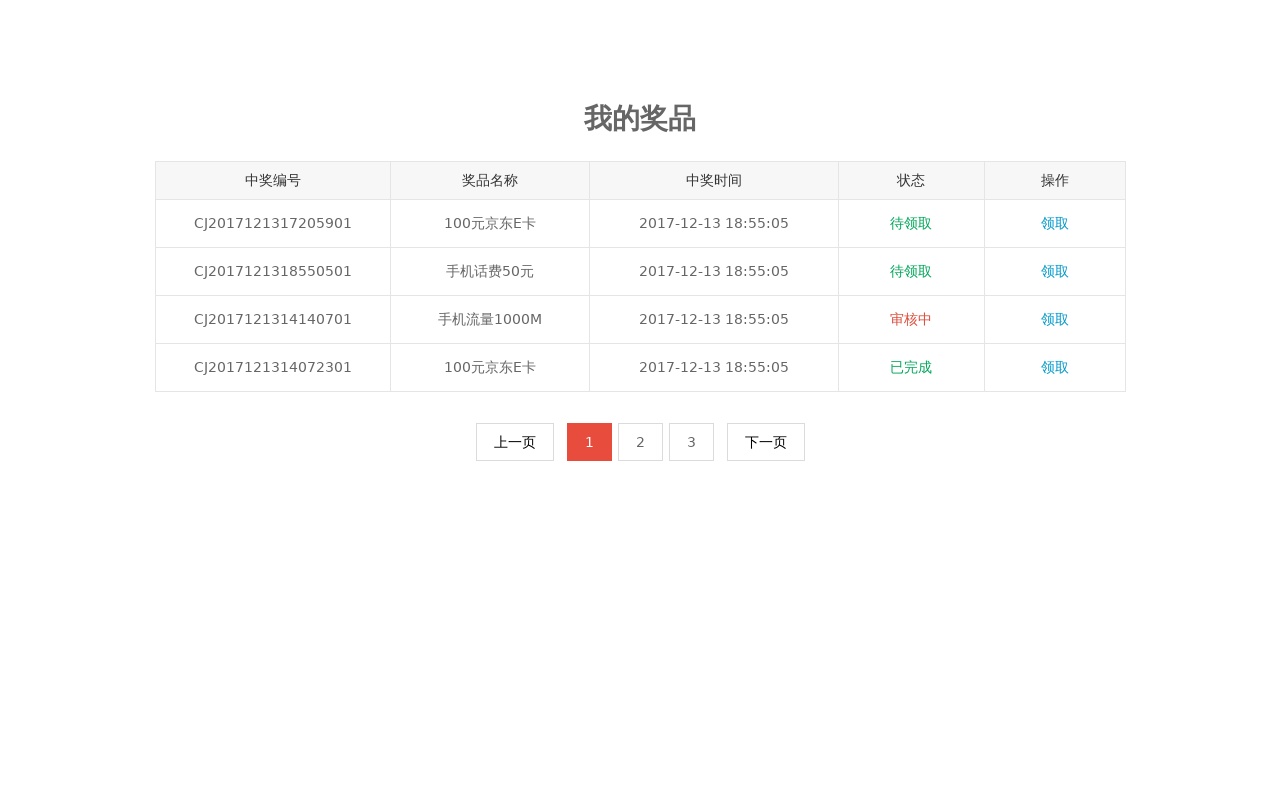
Task: Click the win time of 手机话费50元 row
Action: tap(714, 272)
